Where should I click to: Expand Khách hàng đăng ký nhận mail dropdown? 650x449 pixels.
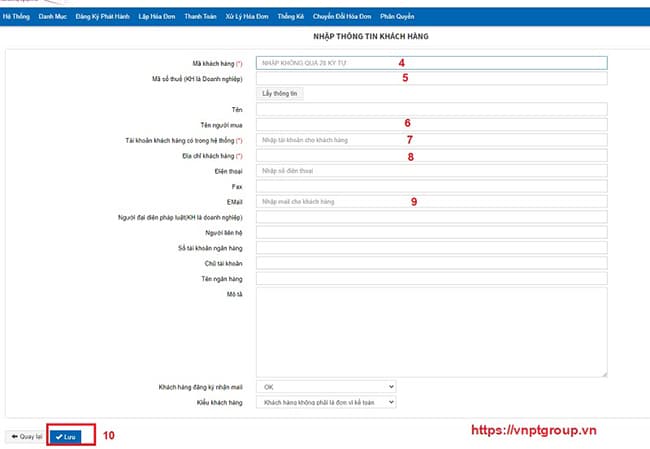(326, 386)
